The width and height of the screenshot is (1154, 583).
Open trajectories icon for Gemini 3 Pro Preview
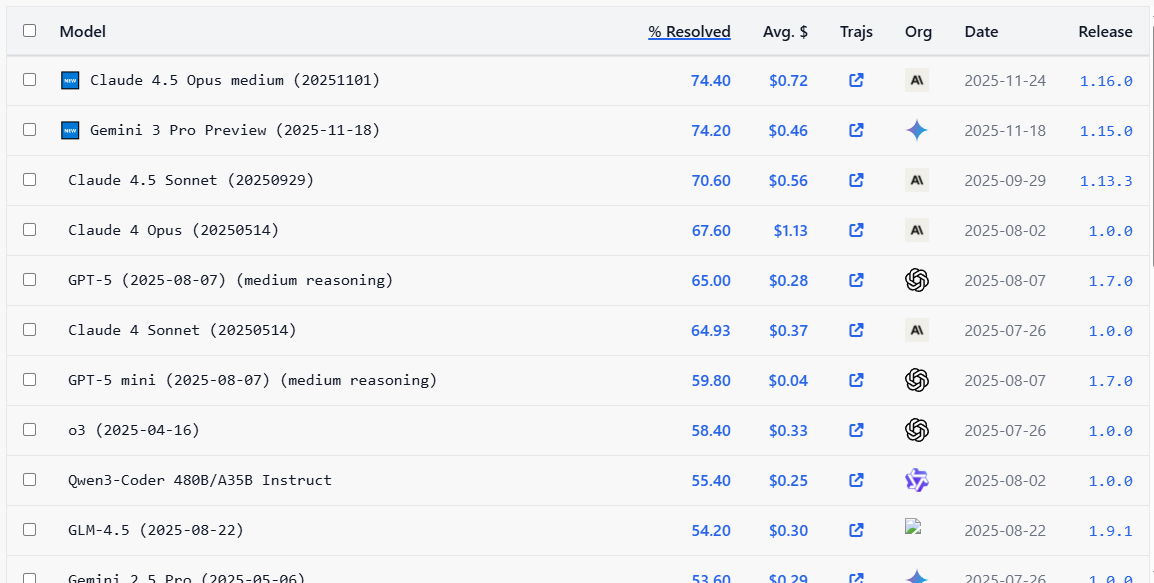[x=856, y=130]
